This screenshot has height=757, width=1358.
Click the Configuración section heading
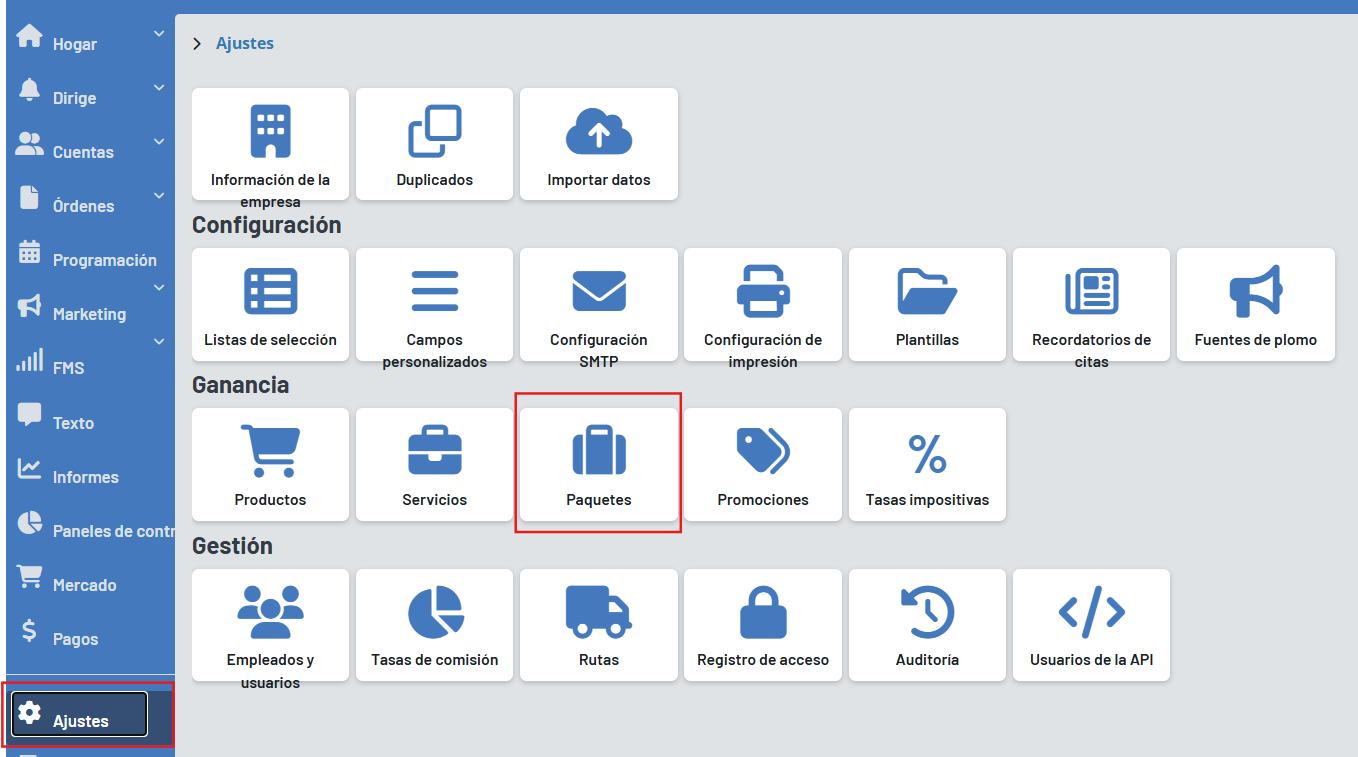pyautogui.click(x=266, y=225)
